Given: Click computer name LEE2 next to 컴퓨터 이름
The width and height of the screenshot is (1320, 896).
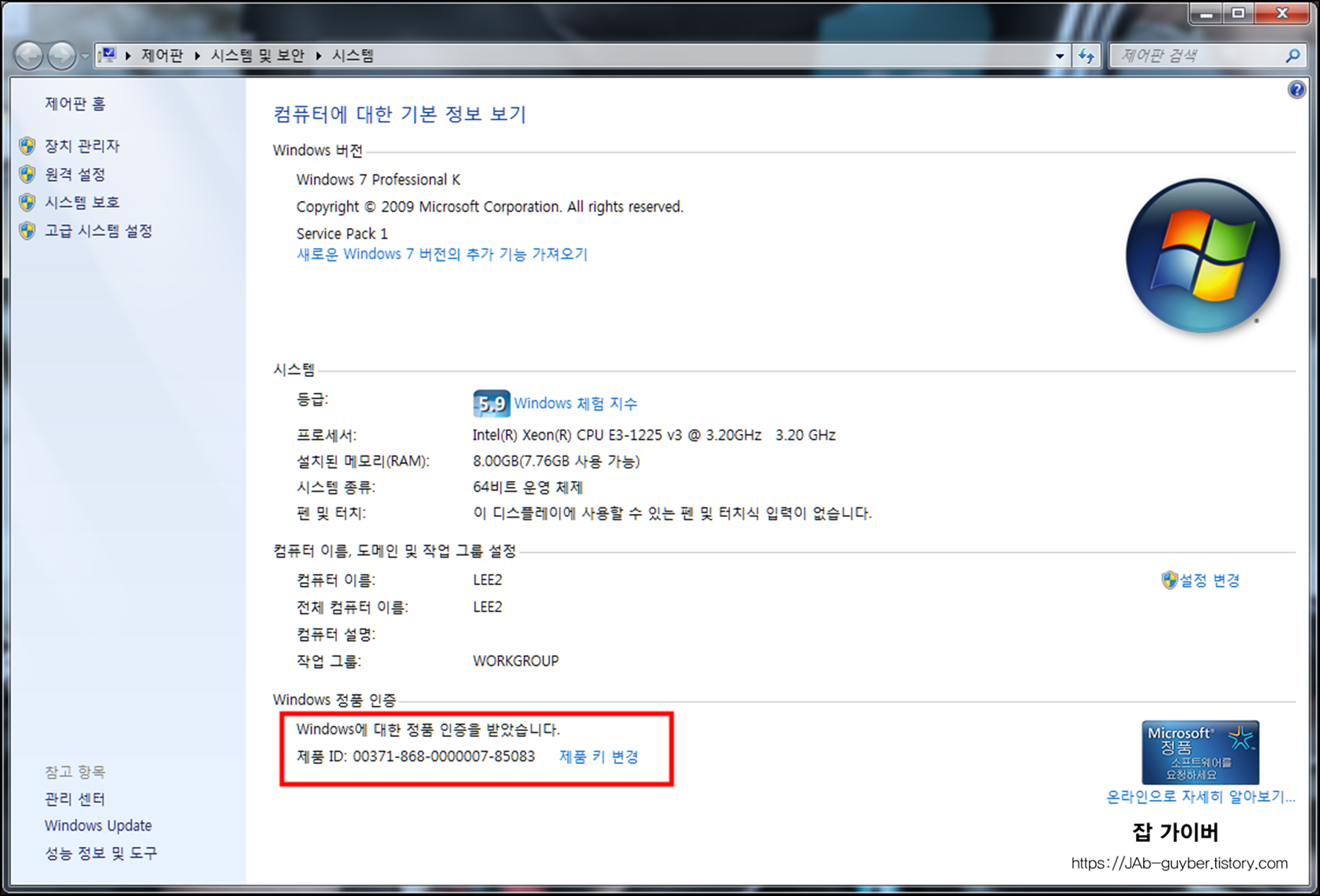Looking at the screenshot, I should point(488,580).
